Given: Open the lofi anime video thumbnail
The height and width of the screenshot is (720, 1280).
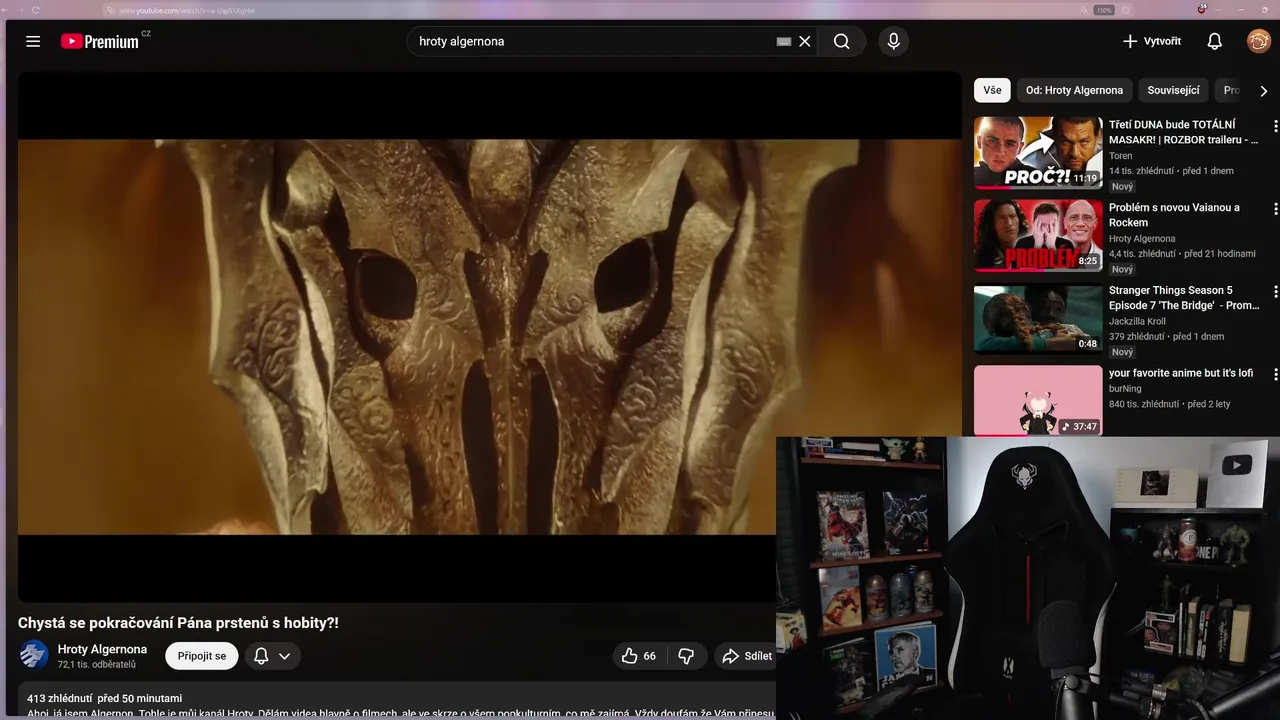Looking at the screenshot, I should coord(1038,401).
